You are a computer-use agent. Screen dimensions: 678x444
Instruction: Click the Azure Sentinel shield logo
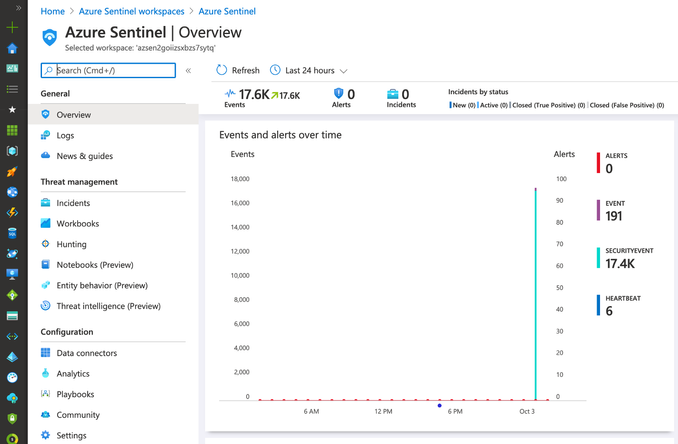tap(50, 37)
